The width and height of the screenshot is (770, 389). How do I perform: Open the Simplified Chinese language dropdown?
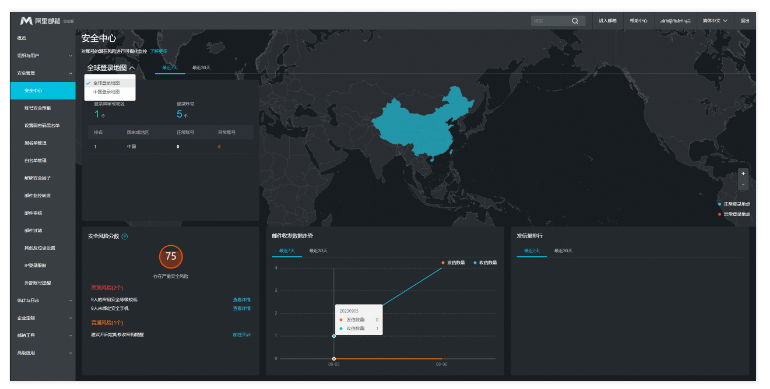(715, 21)
